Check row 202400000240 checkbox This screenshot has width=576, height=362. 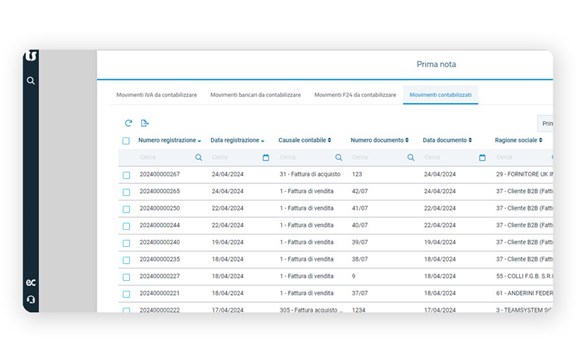point(126,243)
